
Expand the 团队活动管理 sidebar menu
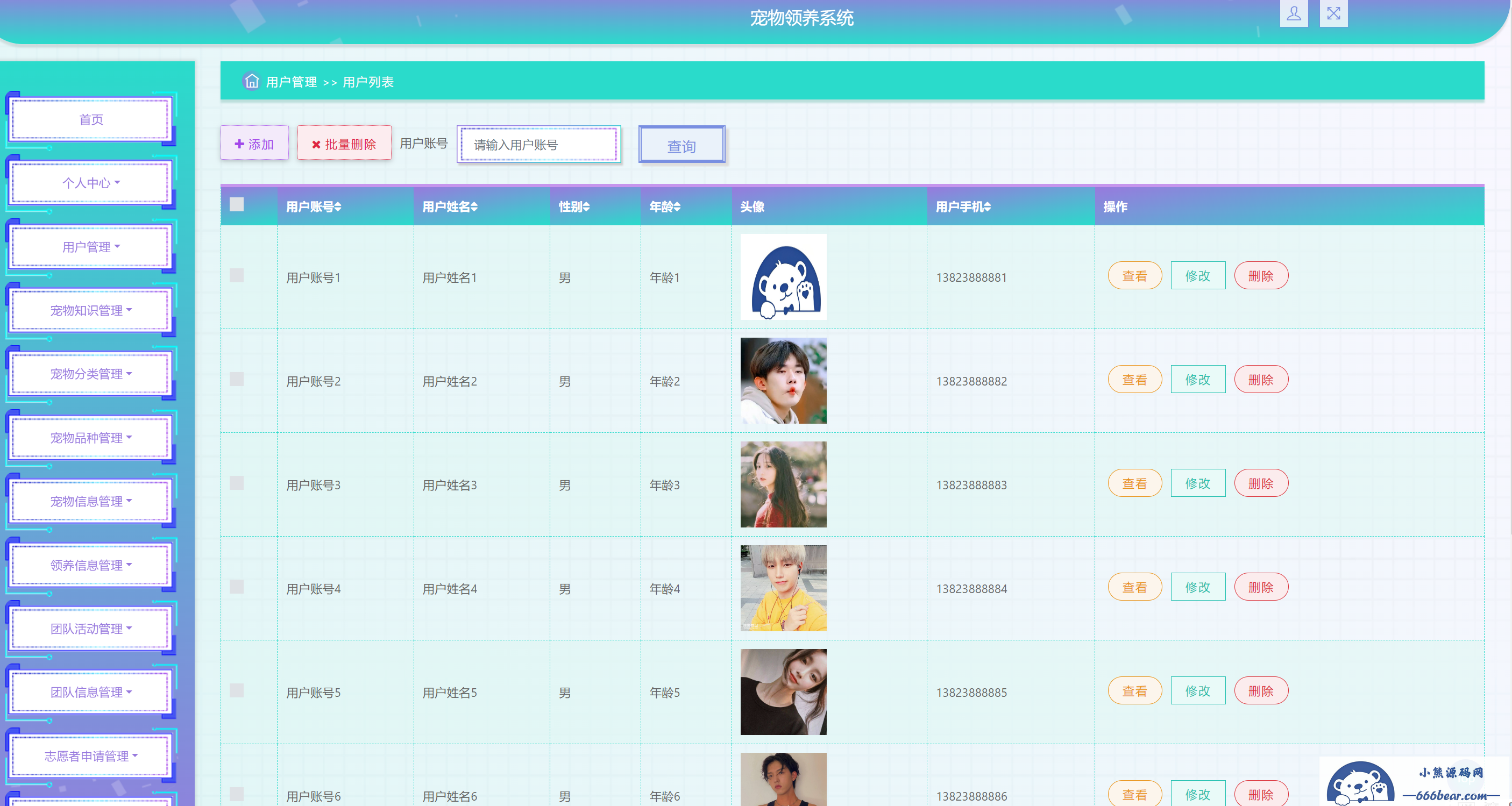(91, 628)
